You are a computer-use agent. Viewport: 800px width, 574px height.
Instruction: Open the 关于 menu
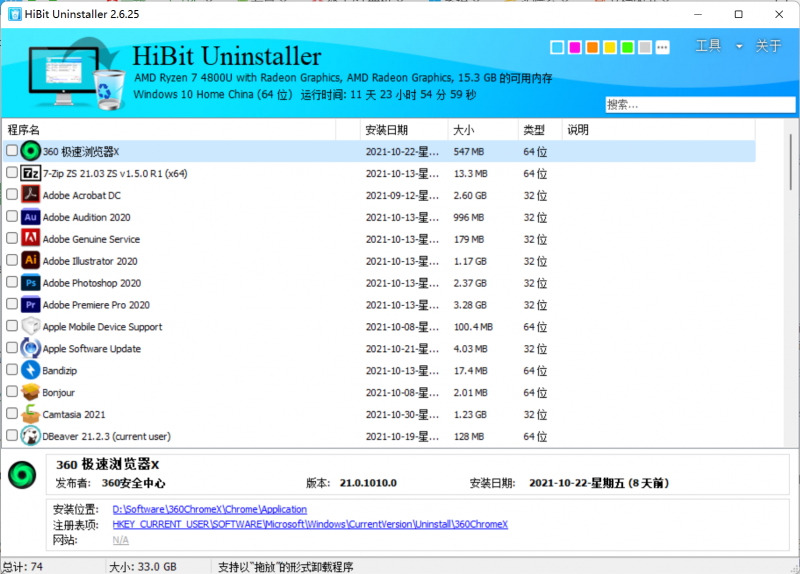click(x=768, y=46)
